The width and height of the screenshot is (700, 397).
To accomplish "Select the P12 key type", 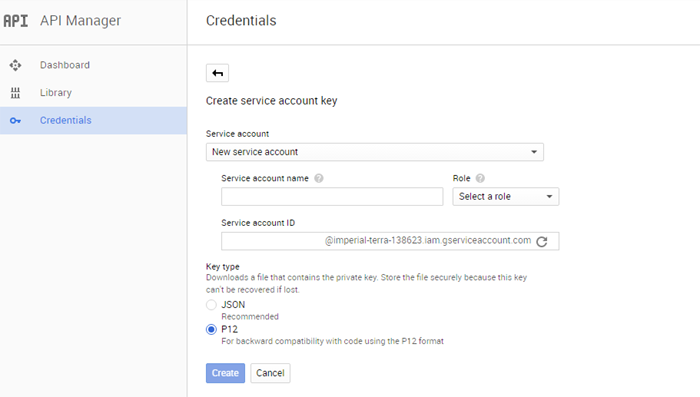I will pyautogui.click(x=211, y=330).
